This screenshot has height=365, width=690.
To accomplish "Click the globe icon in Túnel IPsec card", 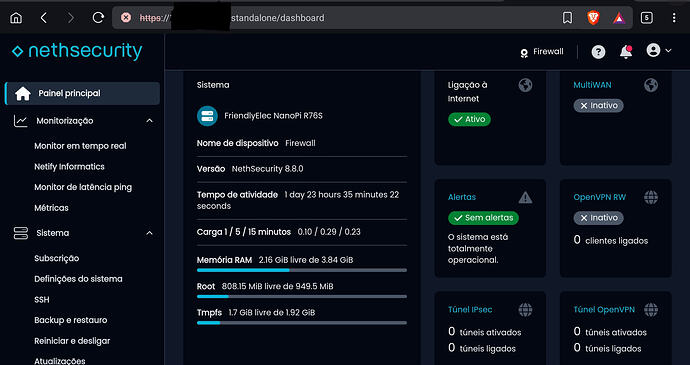I will click(x=525, y=310).
